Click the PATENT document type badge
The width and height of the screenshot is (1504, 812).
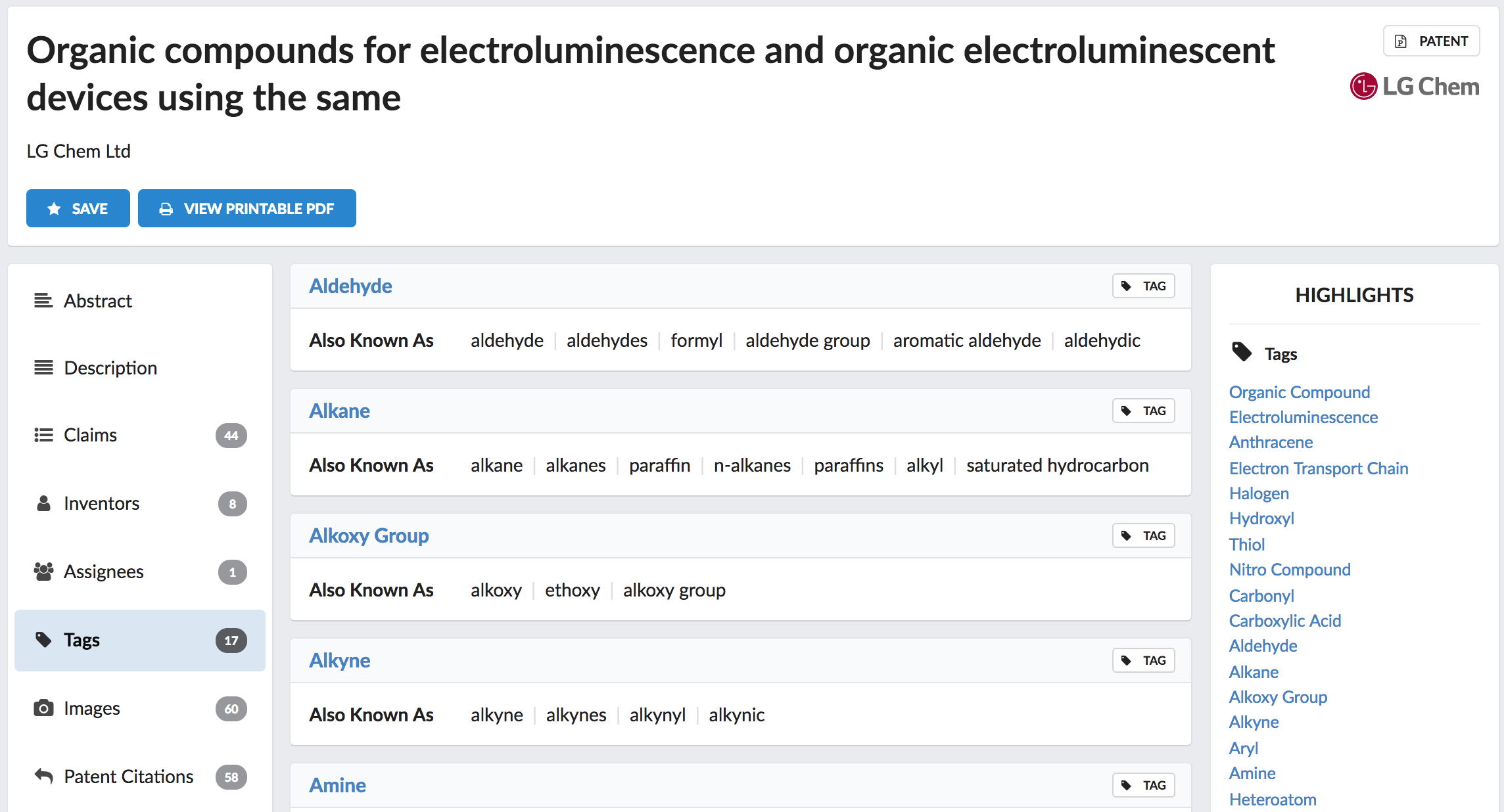(x=1431, y=41)
